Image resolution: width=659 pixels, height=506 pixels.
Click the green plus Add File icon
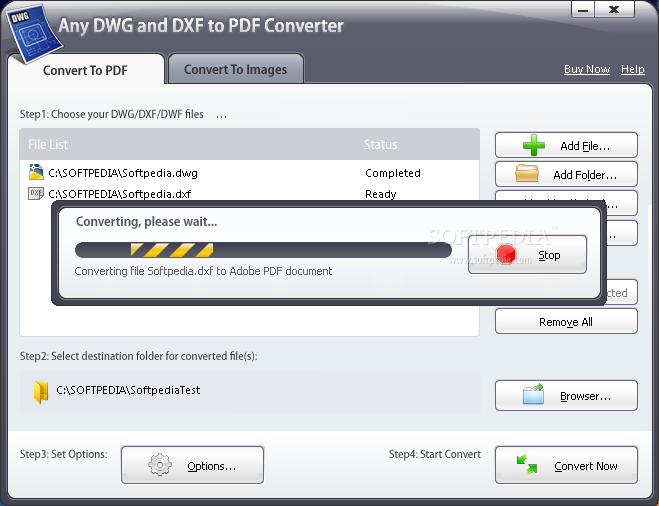534,145
